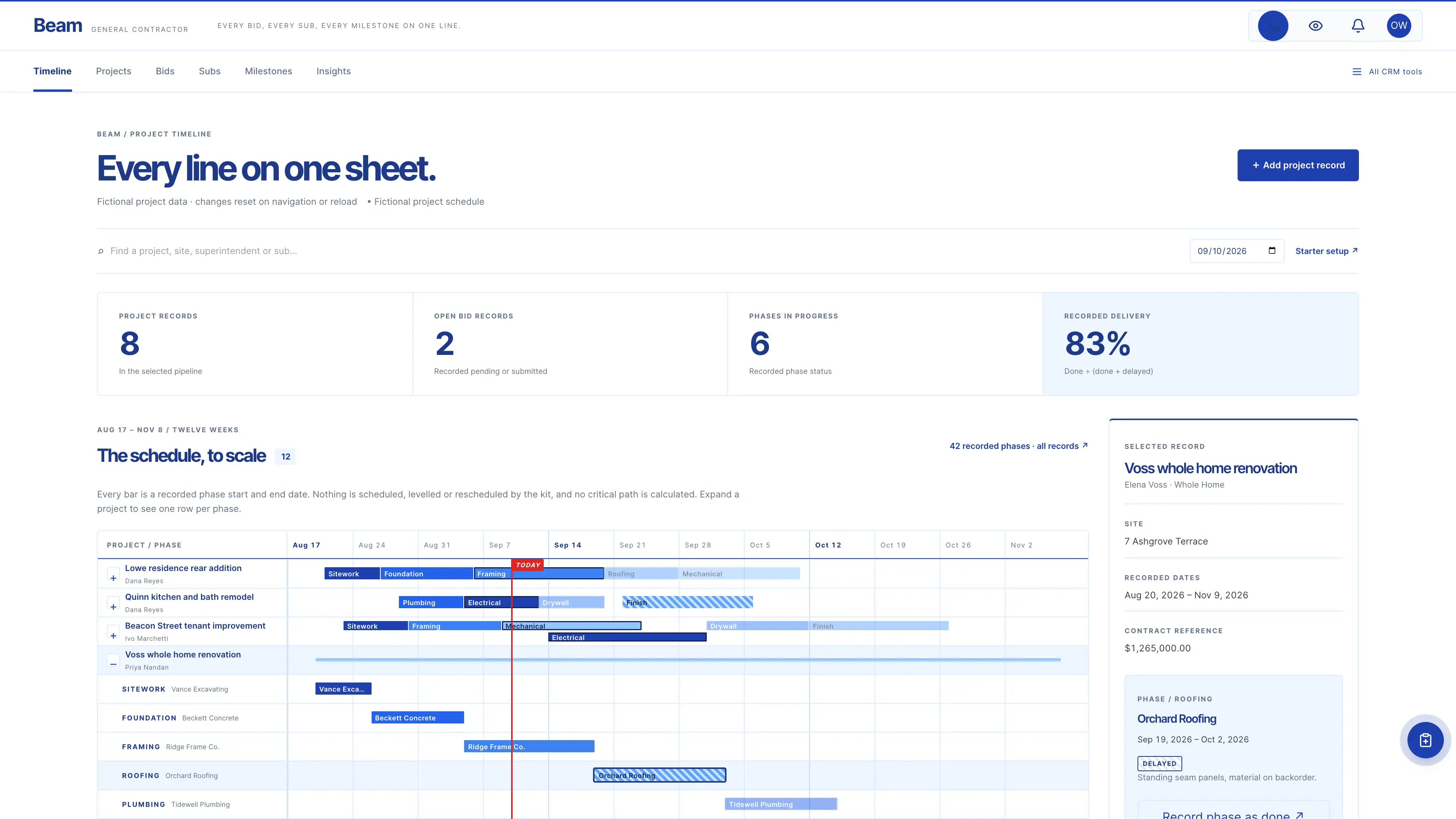The image size is (1456, 819).
Task: Select Beacon Street Electrical bar
Action: tap(628, 637)
